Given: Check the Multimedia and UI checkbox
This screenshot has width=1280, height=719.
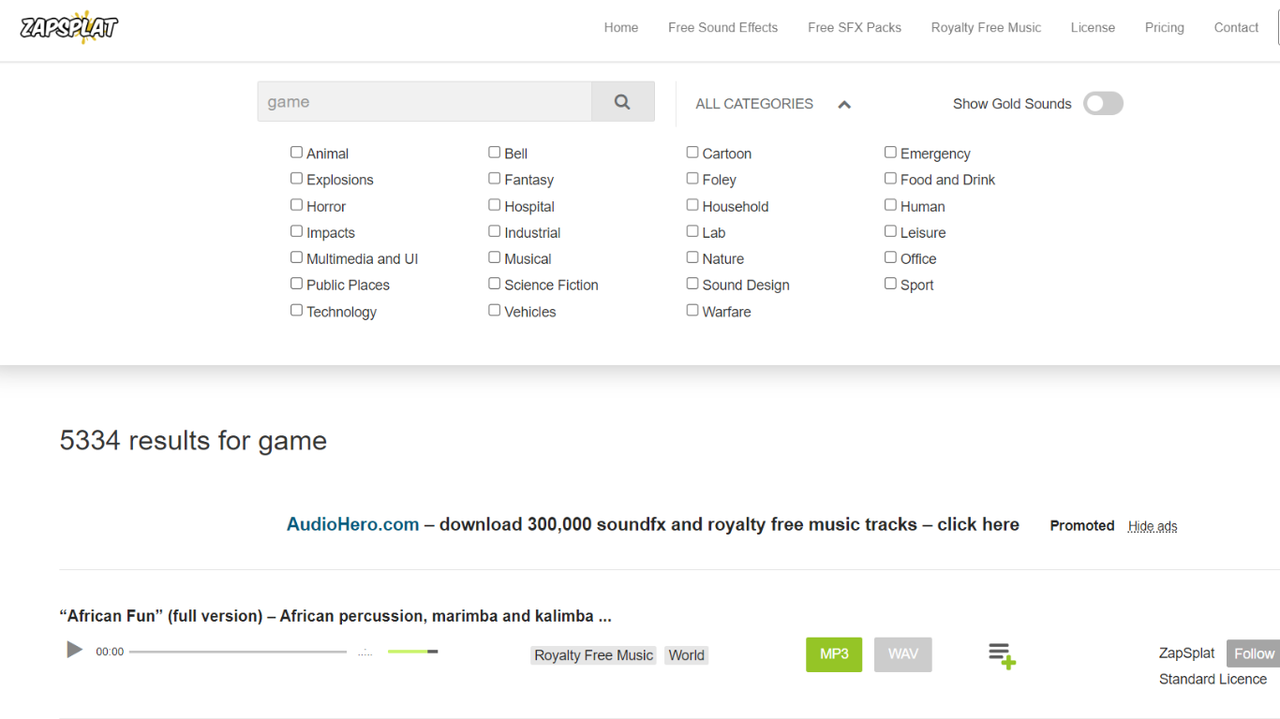Looking at the screenshot, I should 297,257.
